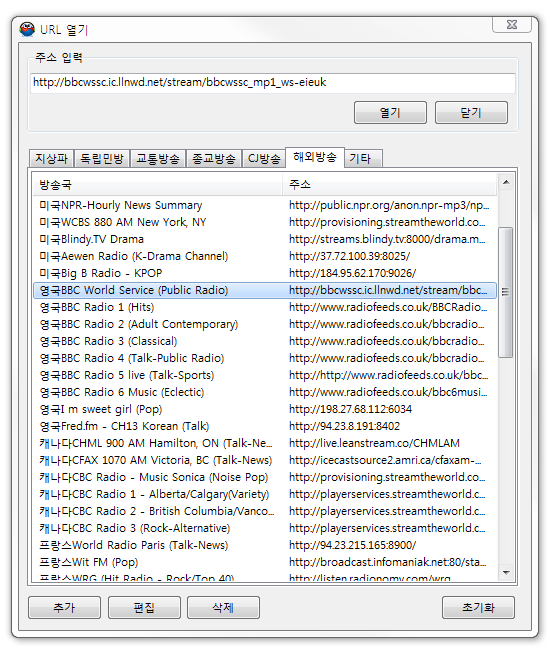The height and width of the screenshot is (667, 554).
Task: Click the app icon in the title bar
Action: click(27, 29)
